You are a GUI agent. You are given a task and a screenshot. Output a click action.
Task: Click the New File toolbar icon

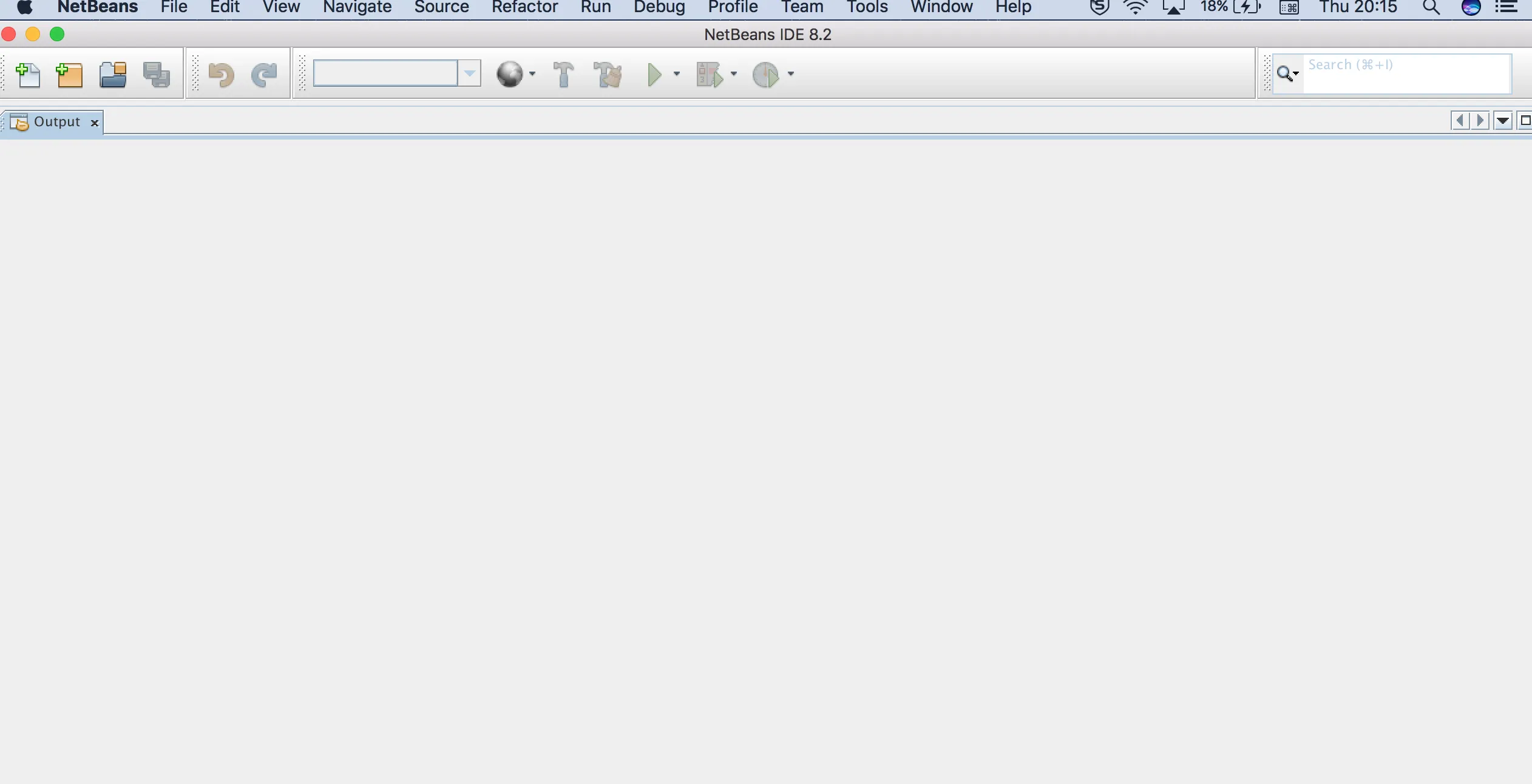[28, 75]
